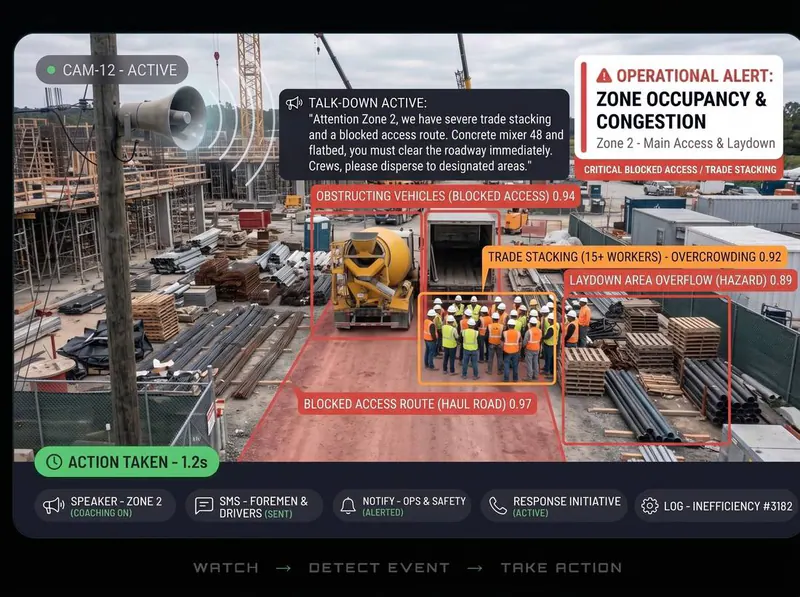The width and height of the screenshot is (800, 597).
Task: Click the notification bell icon
Action: click(348, 506)
